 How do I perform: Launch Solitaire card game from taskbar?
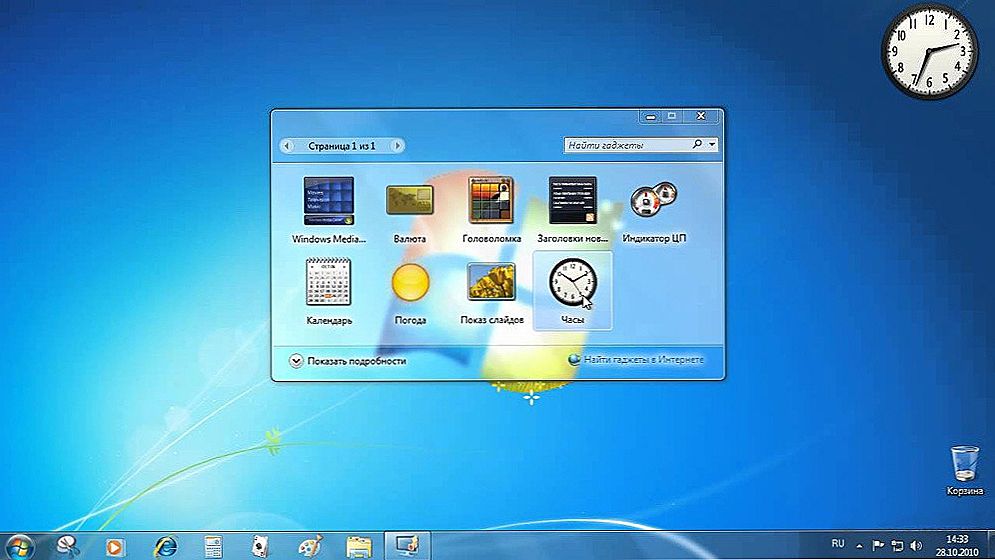260,547
